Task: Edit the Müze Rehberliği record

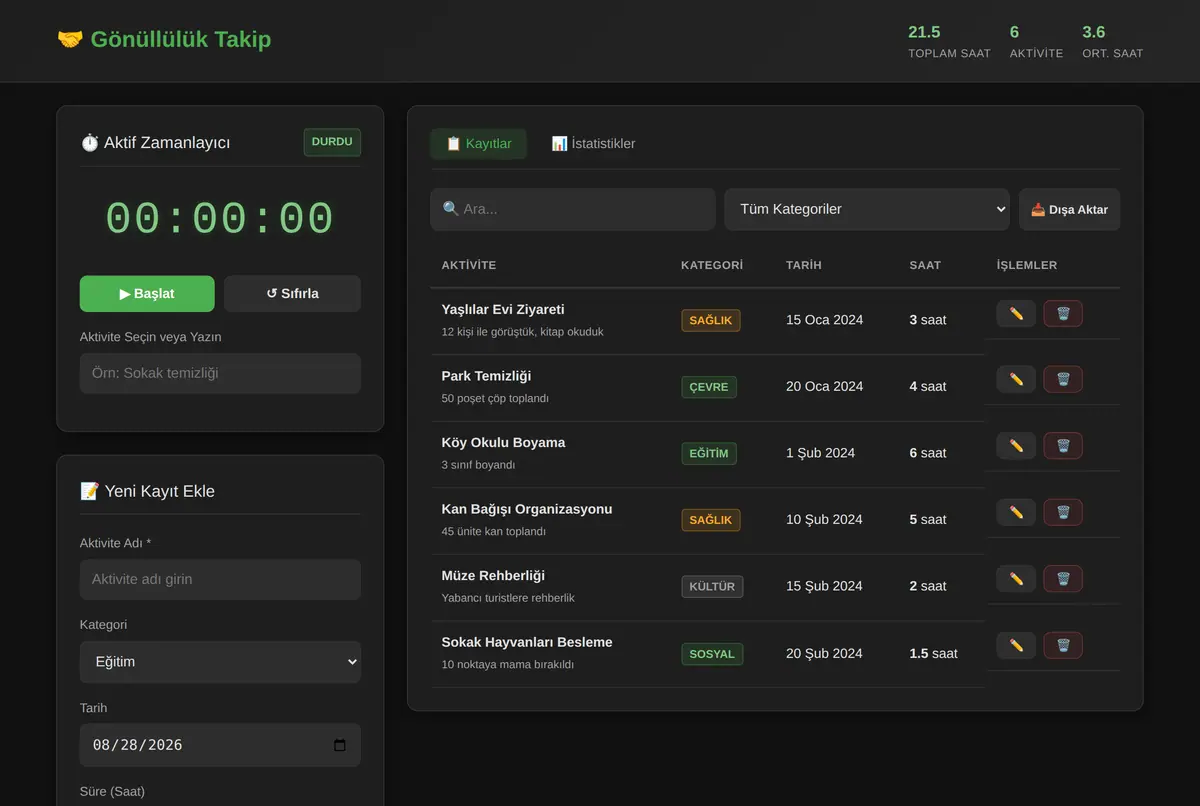Action: (1016, 579)
